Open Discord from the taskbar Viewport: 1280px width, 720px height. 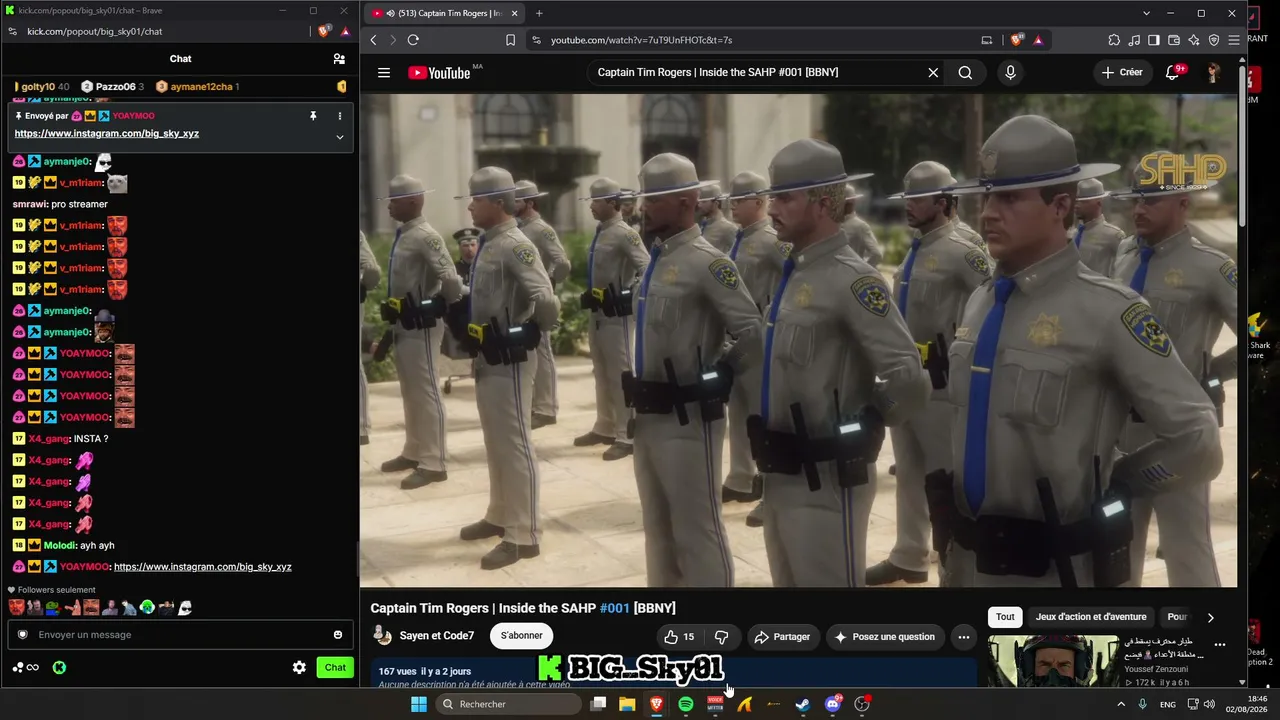point(833,704)
